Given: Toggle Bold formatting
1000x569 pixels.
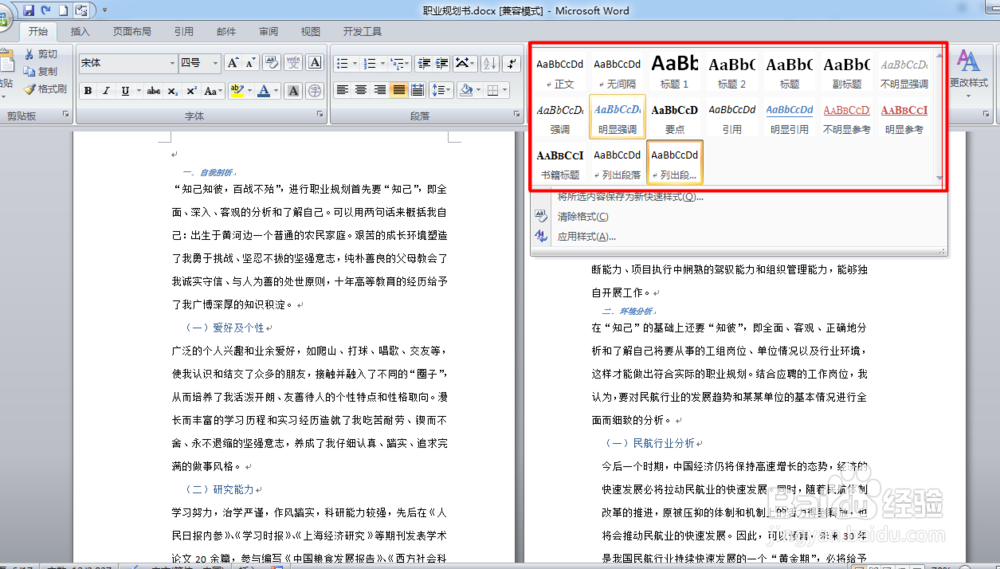Looking at the screenshot, I should tap(88, 91).
